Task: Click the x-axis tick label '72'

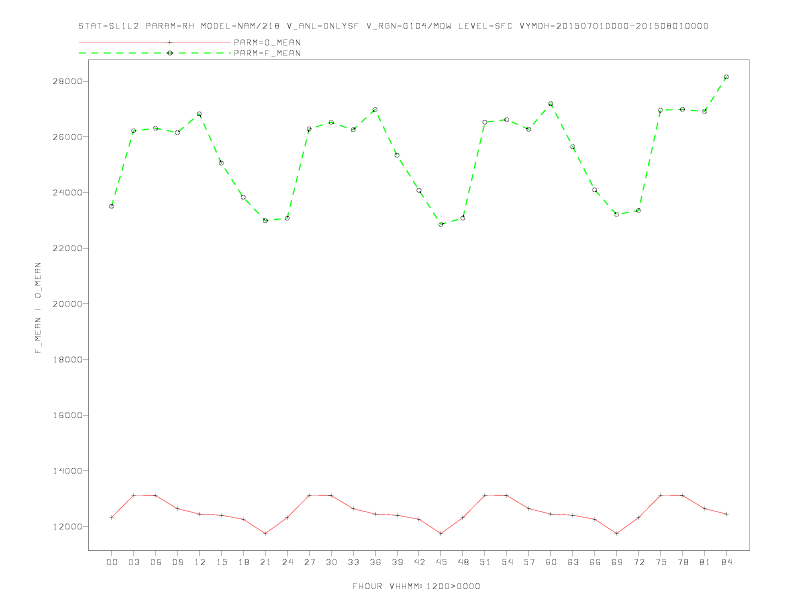Action: point(638,562)
